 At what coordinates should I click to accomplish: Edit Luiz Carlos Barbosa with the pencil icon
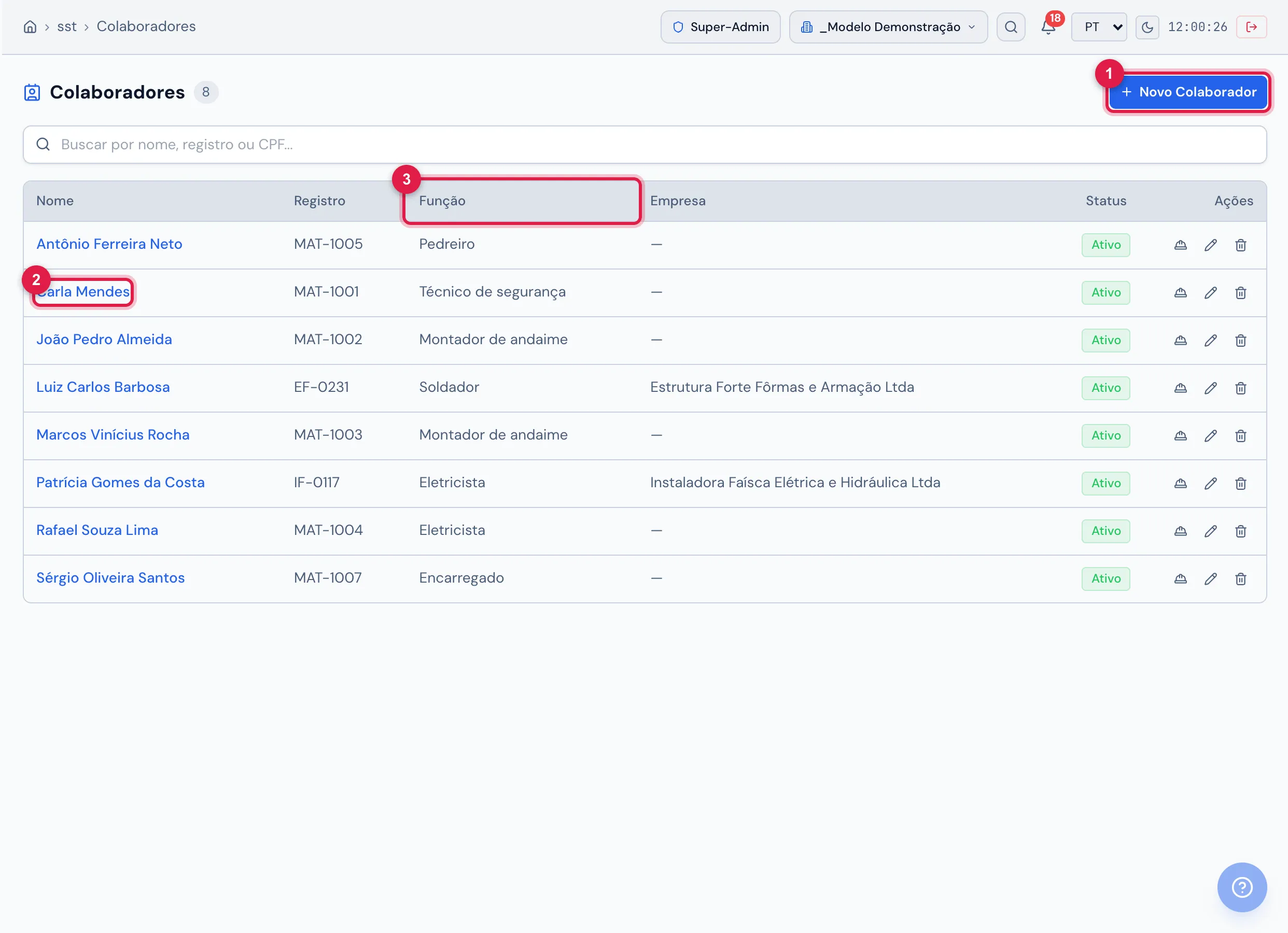(x=1211, y=388)
